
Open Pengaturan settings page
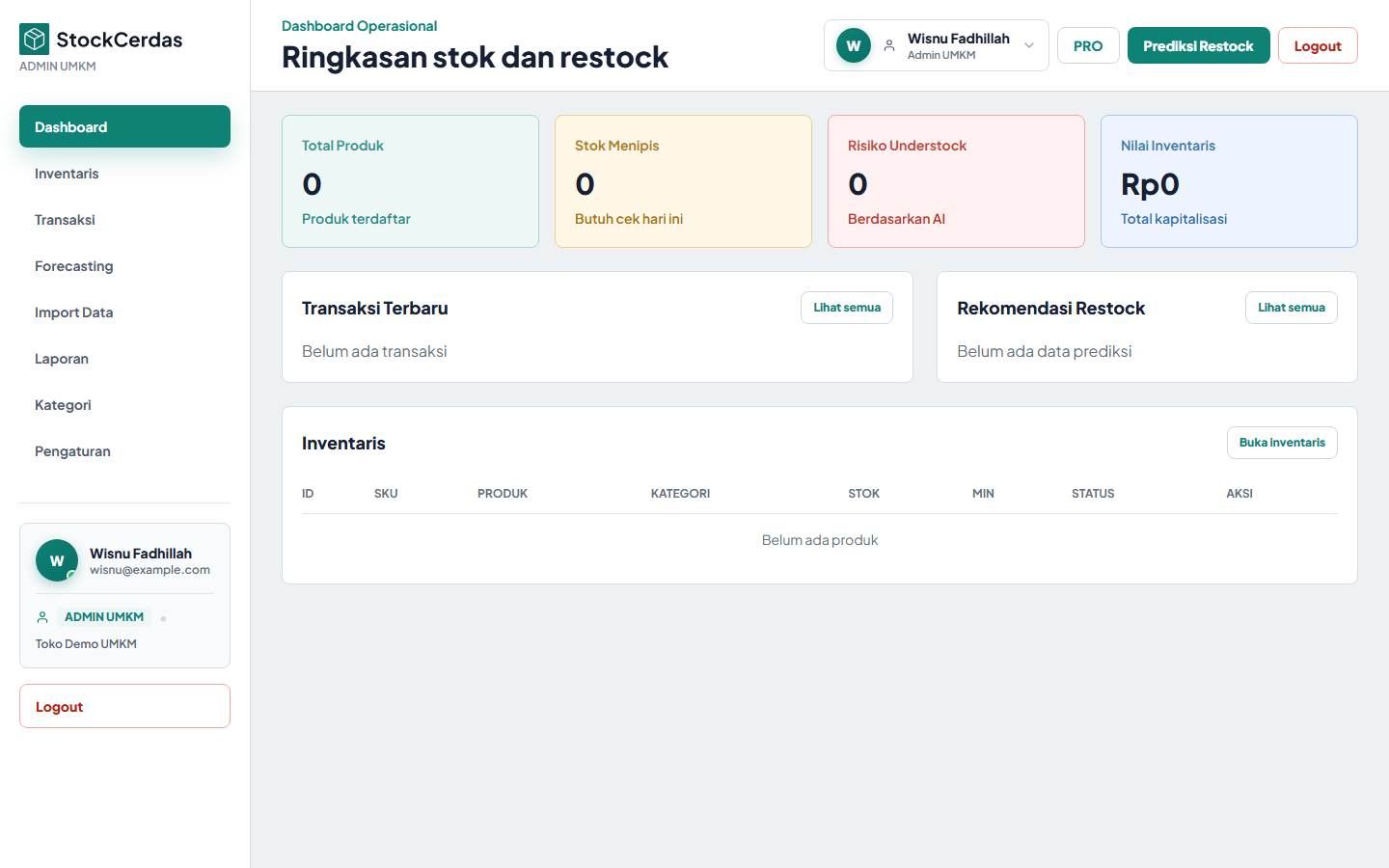[124, 451]
